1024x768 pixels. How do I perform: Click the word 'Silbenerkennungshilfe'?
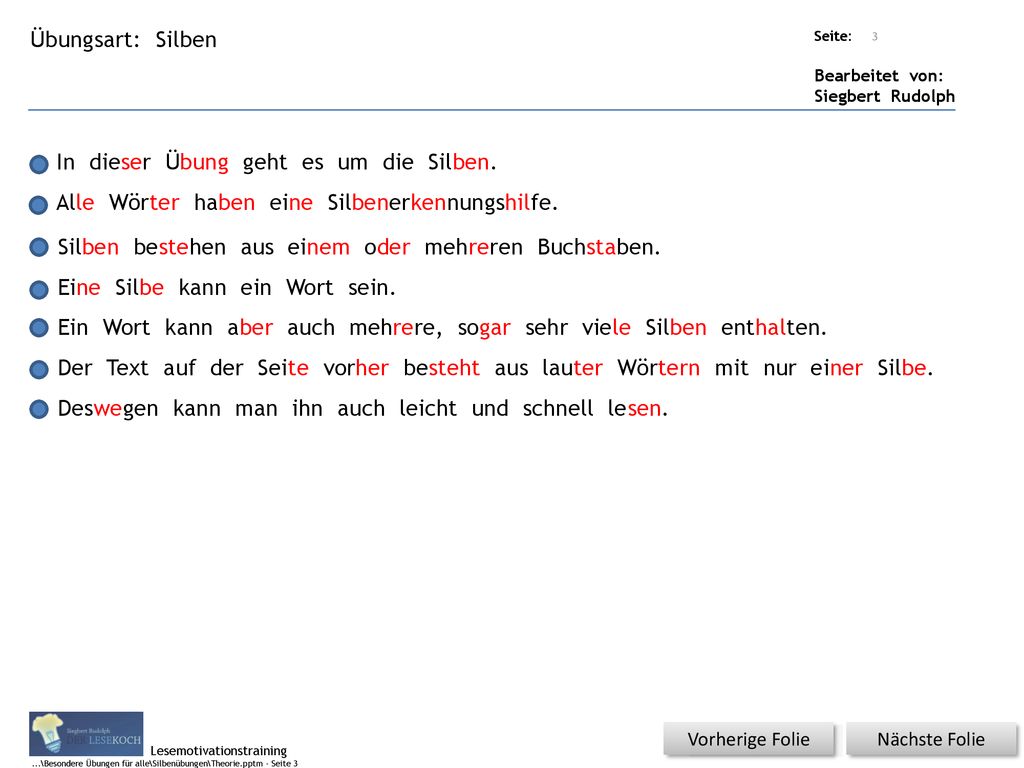(x=442, y=202)
